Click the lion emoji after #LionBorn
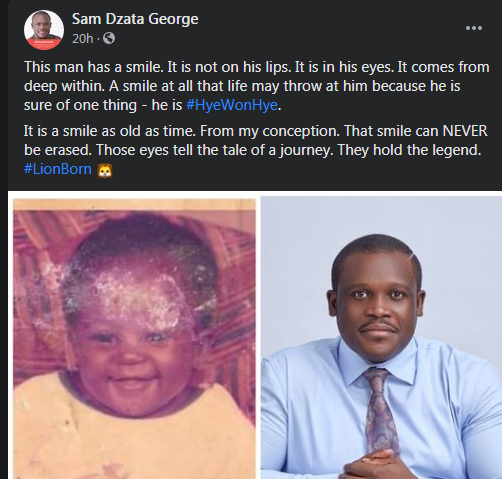The image size is (502, 479). click(x=105, y=170)
